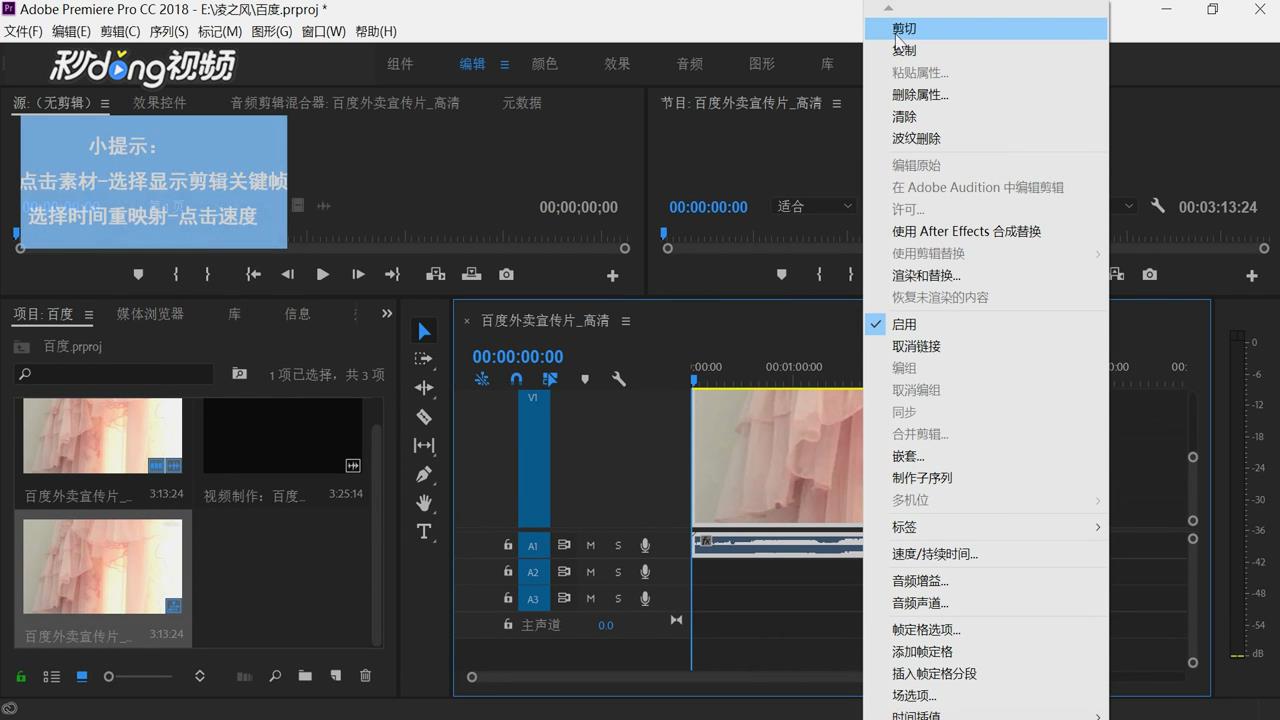
Task: Select the Hand tool
Action: pos(424,502)
